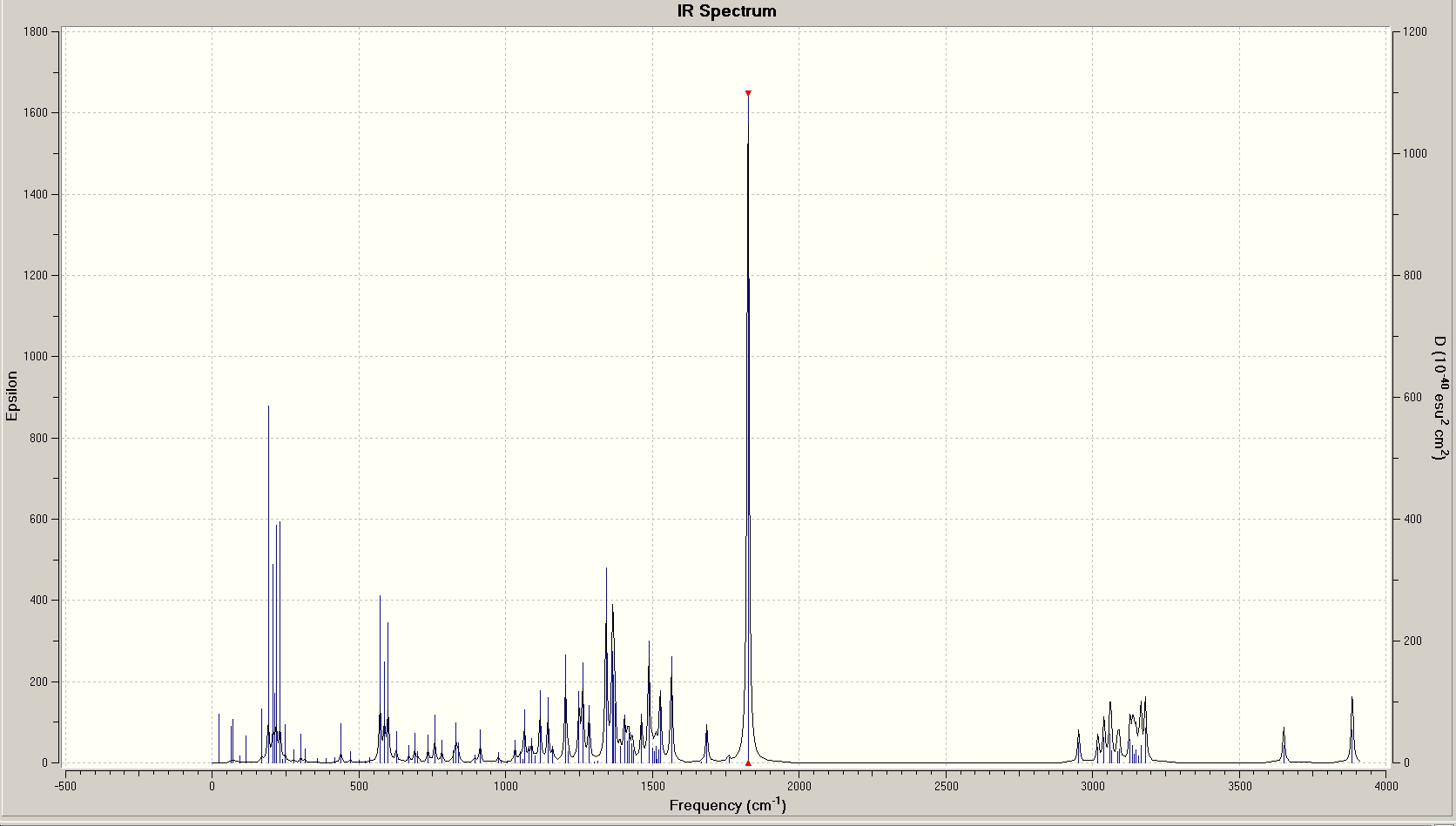Screen dimensions: 1456x826
Task: Click the 2500 tick on the frequency axis
Action: tap(946, 786)
